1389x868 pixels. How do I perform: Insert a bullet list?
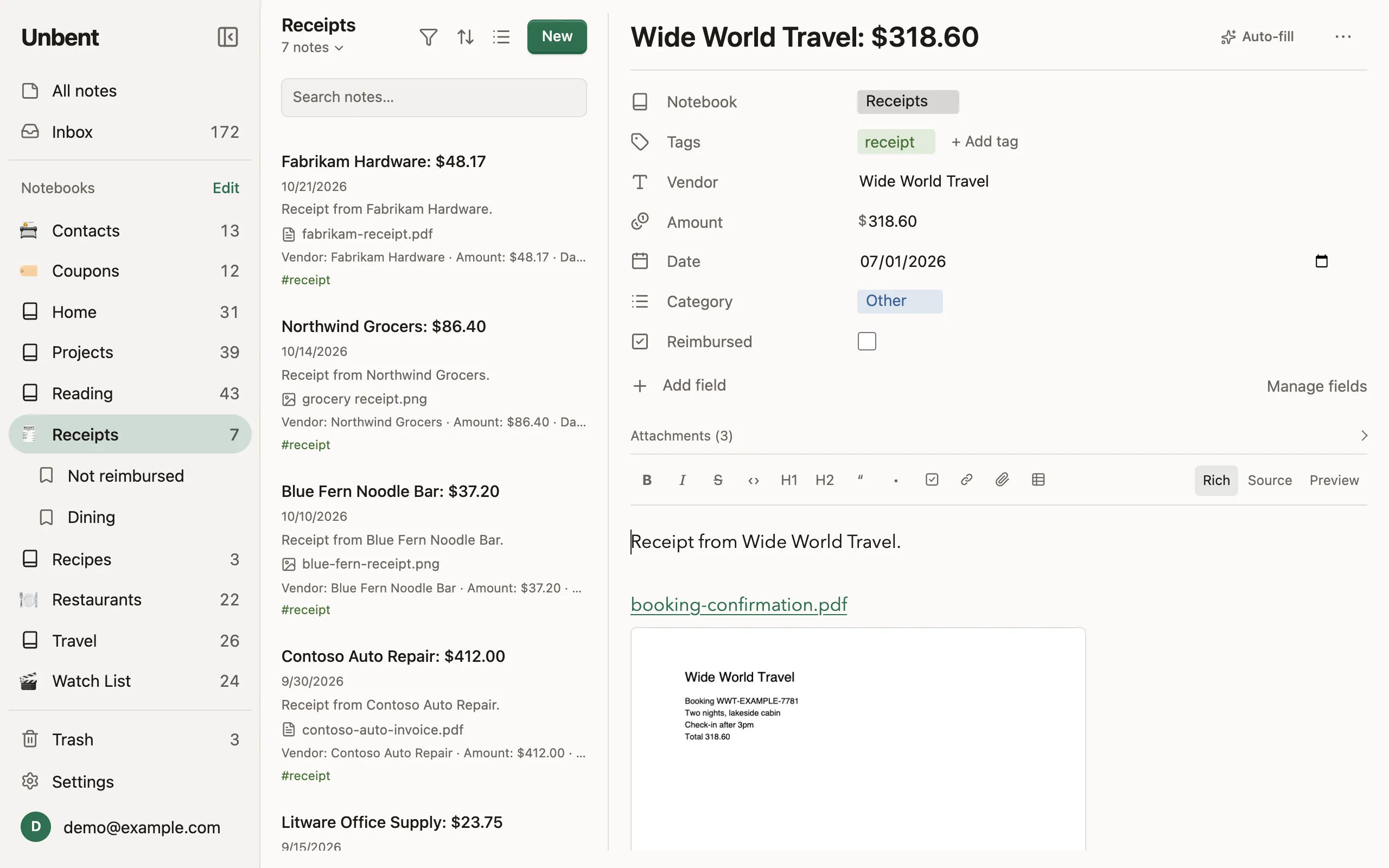[896, 480]
